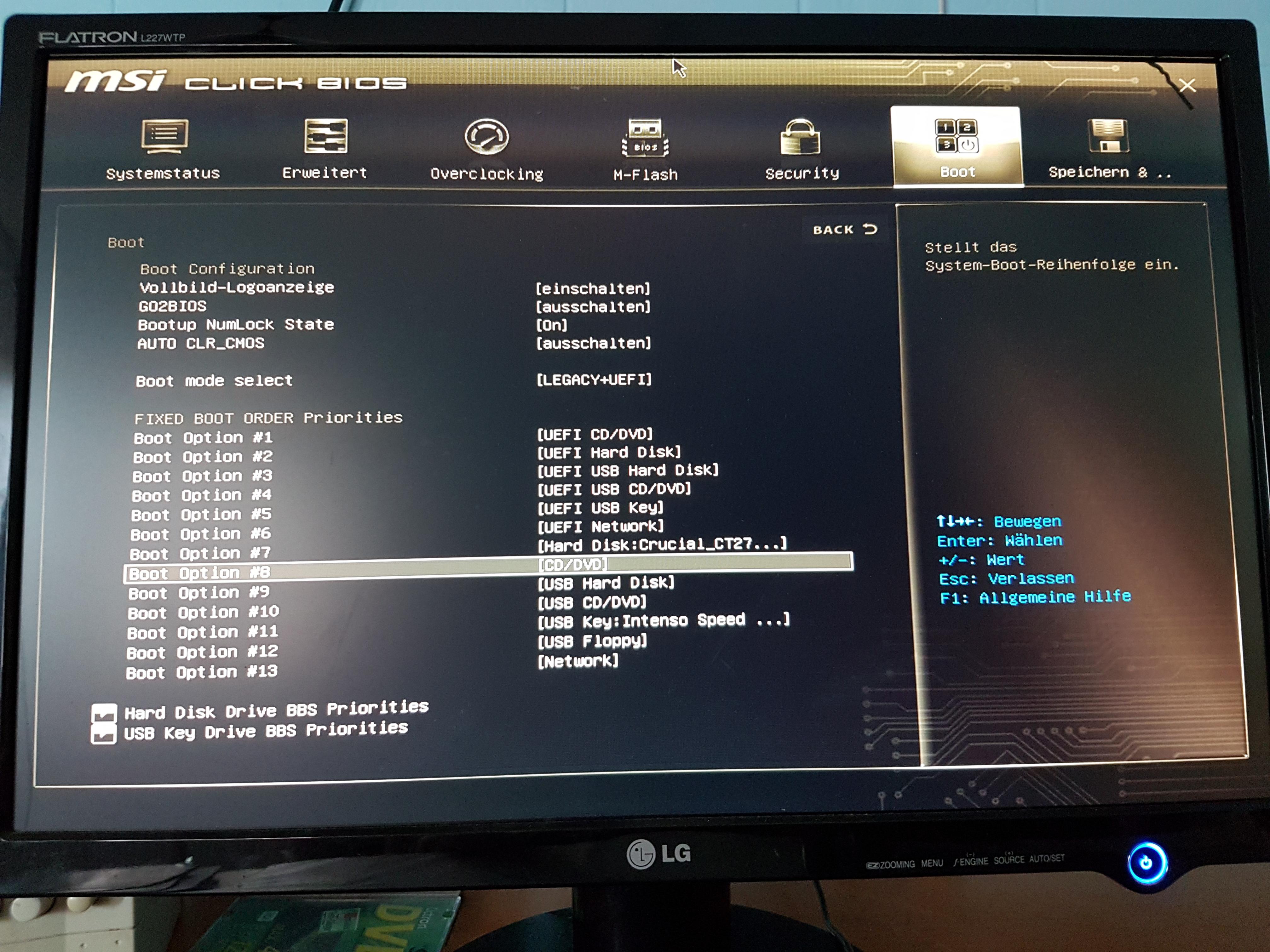Open the M-Flash BIOS chip icon
The height and width of the screenshot is (952, 1270).
coord(645,138)
